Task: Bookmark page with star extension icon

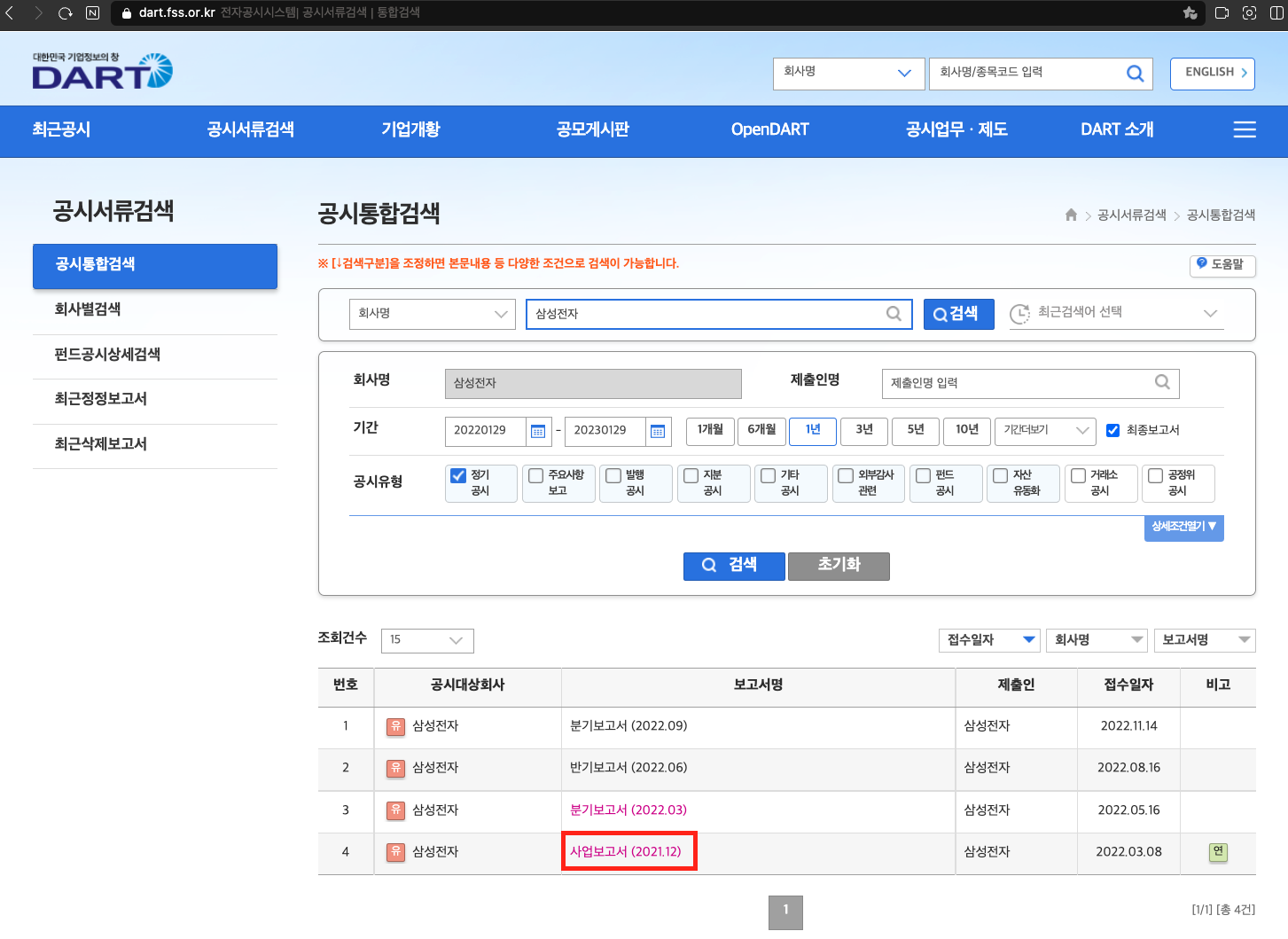Action: 1190,13
